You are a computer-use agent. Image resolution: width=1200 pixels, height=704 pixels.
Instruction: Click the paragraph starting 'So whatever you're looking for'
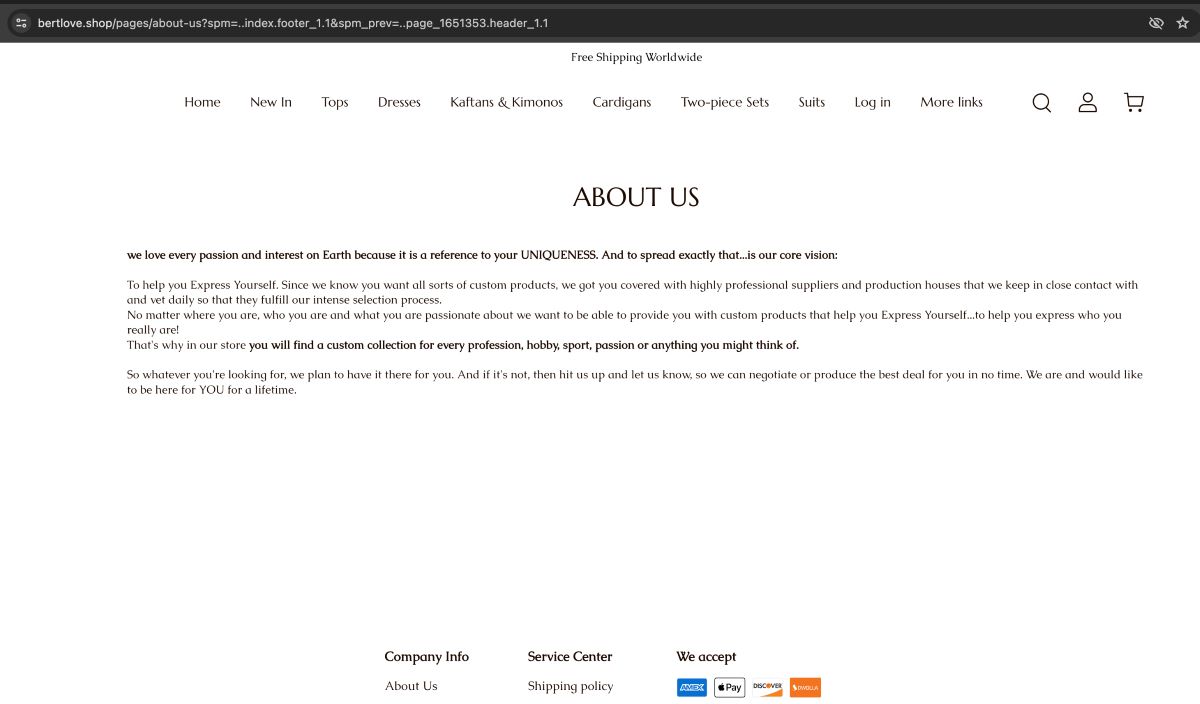coord(635,382)
